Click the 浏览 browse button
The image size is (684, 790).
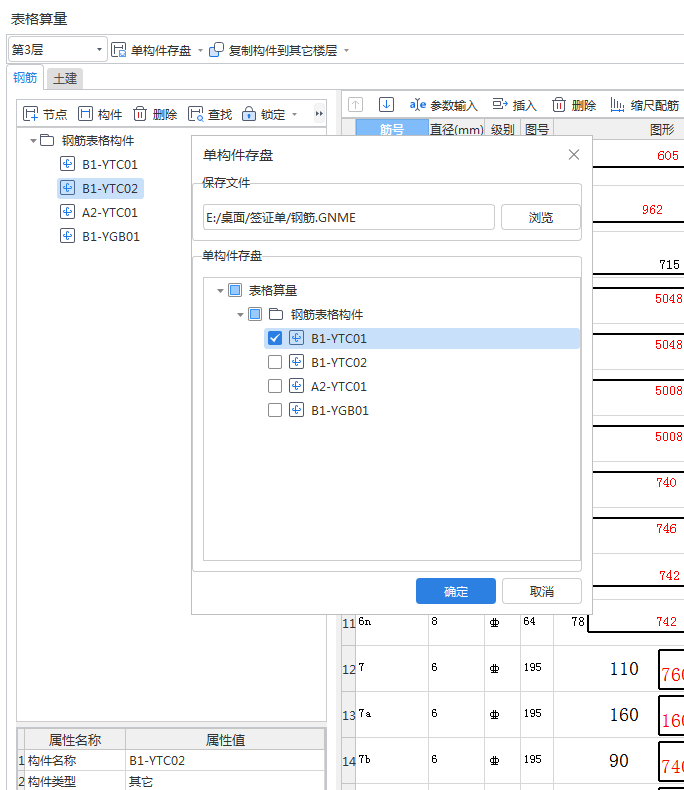pyautogui.click(x=540, y=217)
